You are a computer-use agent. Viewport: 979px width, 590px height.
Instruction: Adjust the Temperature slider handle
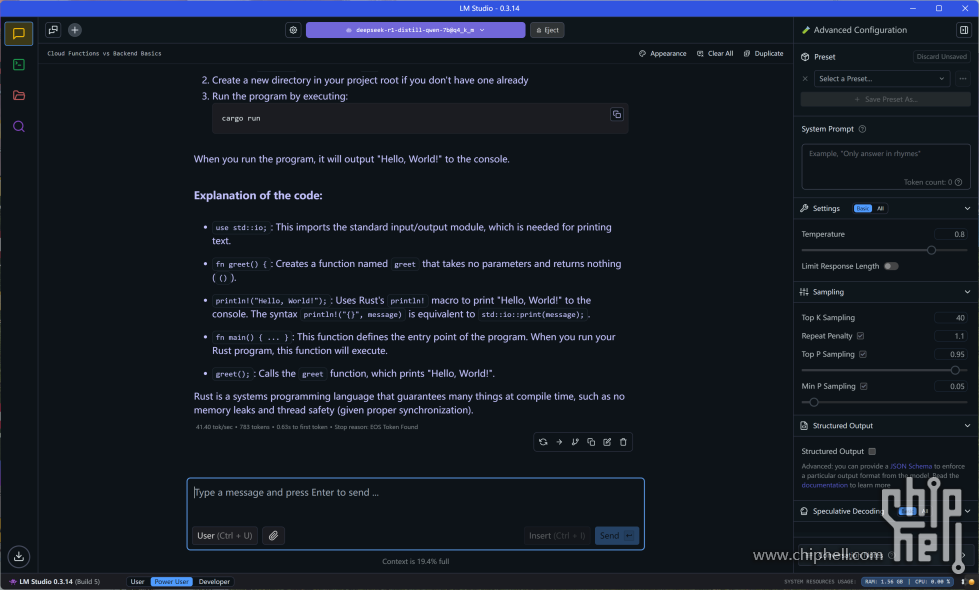pos(932,250)
